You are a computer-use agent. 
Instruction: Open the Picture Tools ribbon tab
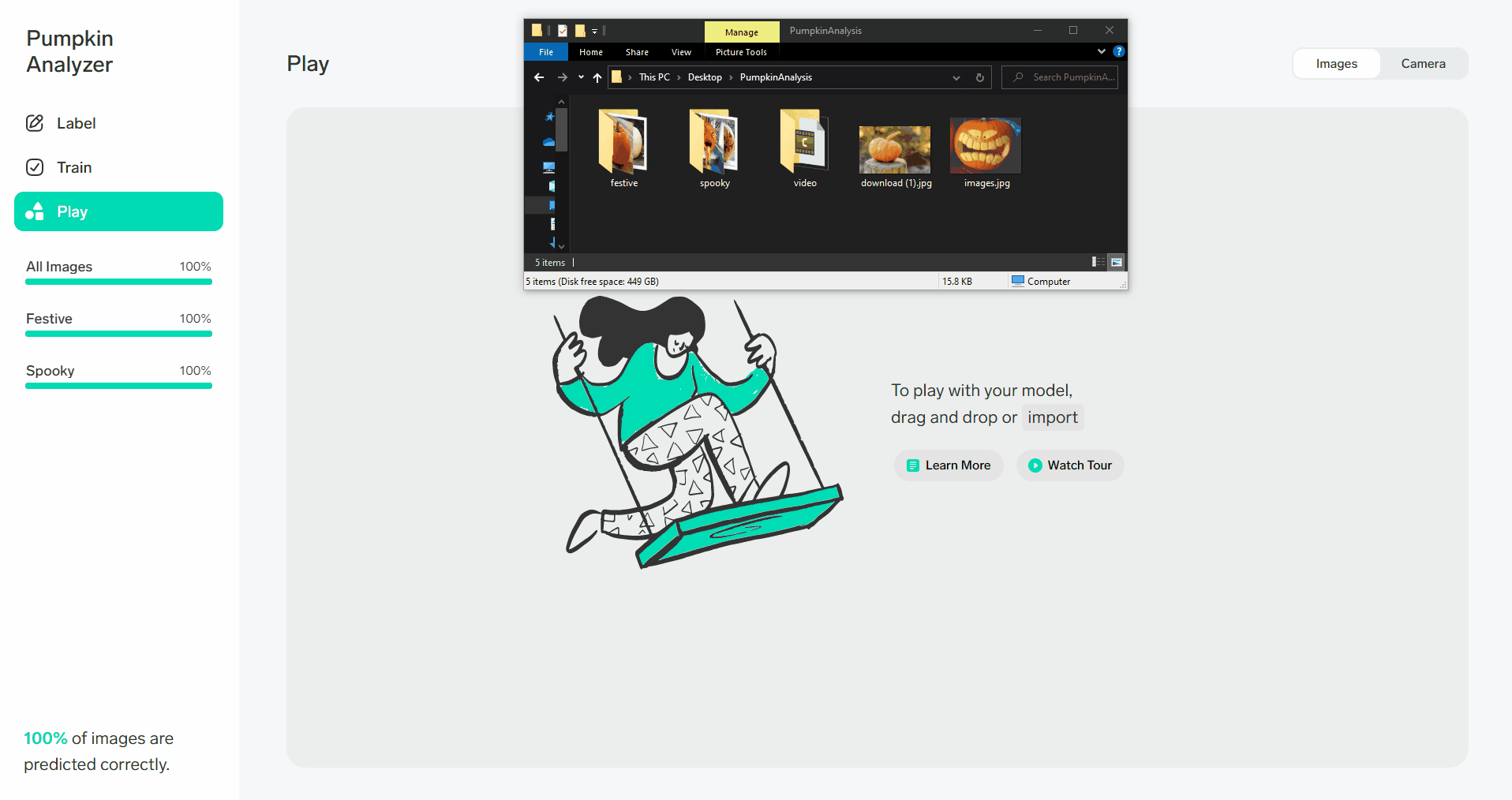[x=740, y=52]
